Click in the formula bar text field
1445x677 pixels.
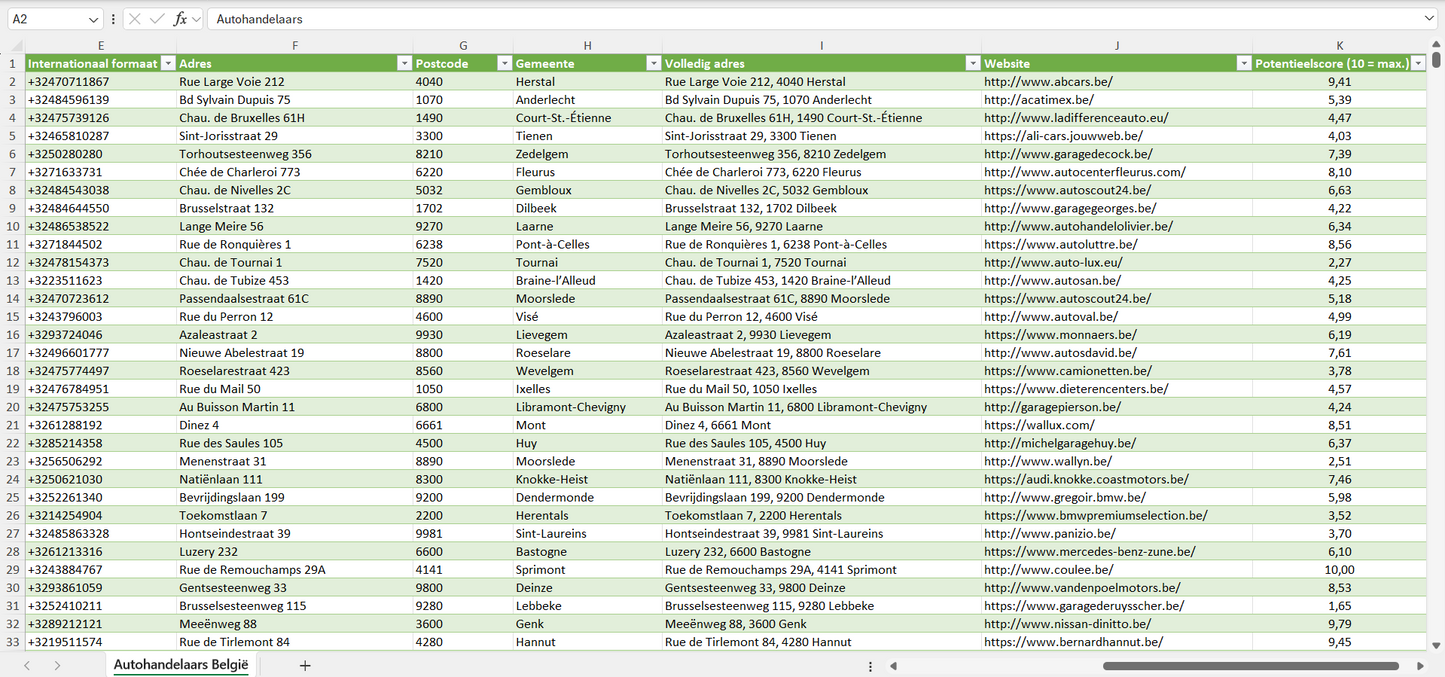pos(800,19)
